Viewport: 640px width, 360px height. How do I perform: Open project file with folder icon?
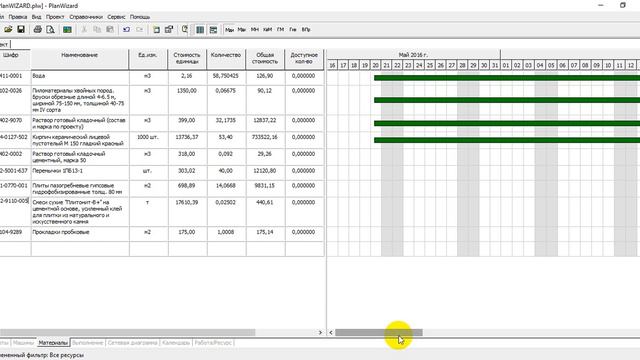(x=8, y=29)
